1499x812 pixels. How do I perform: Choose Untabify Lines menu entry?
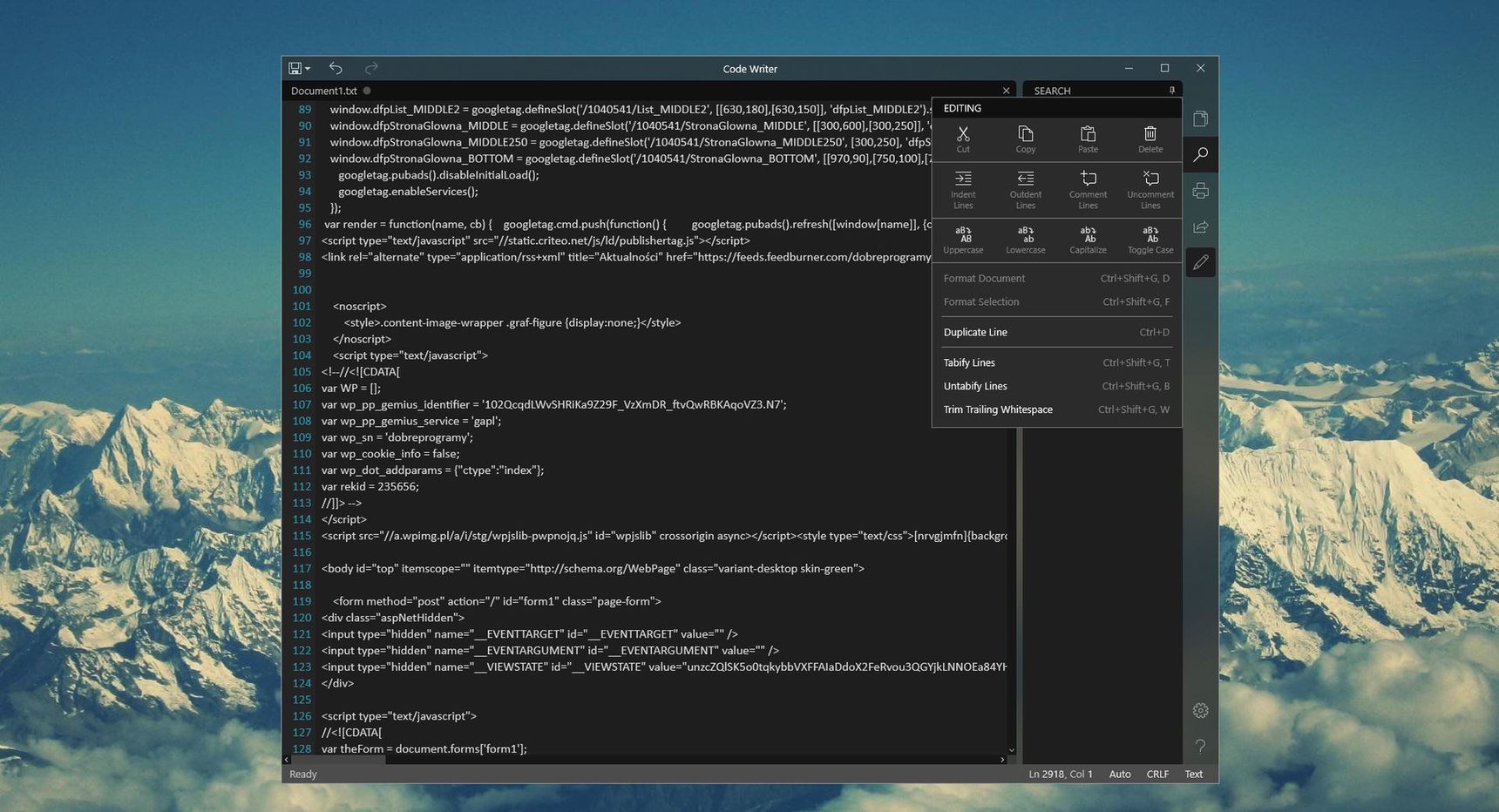click(1056, 387)
